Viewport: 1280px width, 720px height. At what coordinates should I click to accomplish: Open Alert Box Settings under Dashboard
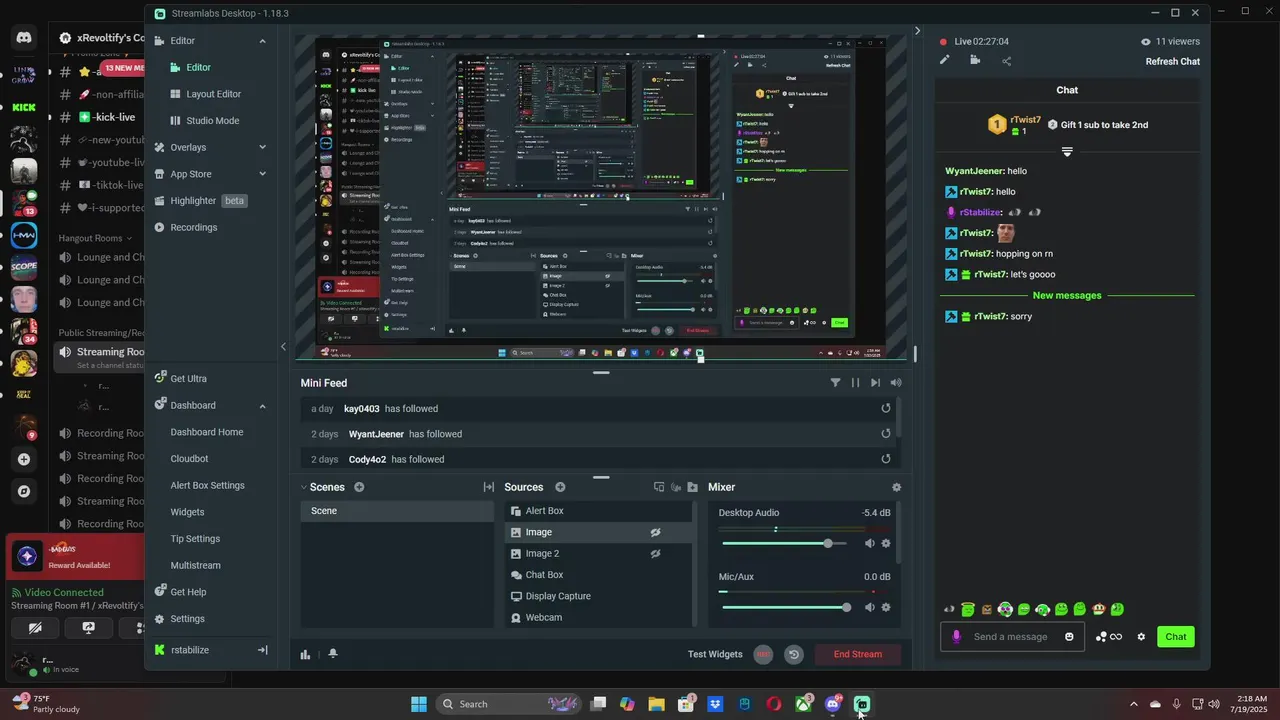207,485
